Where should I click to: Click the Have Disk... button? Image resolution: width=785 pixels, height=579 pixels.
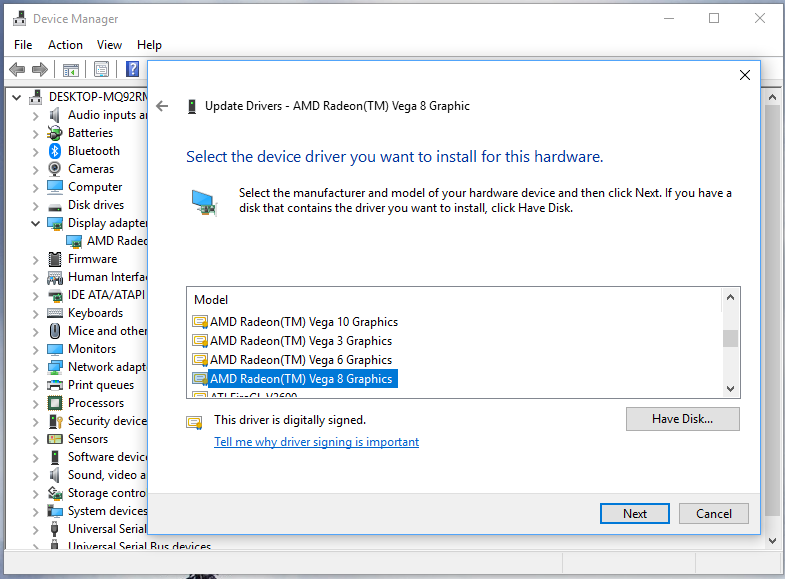[682, 419]
